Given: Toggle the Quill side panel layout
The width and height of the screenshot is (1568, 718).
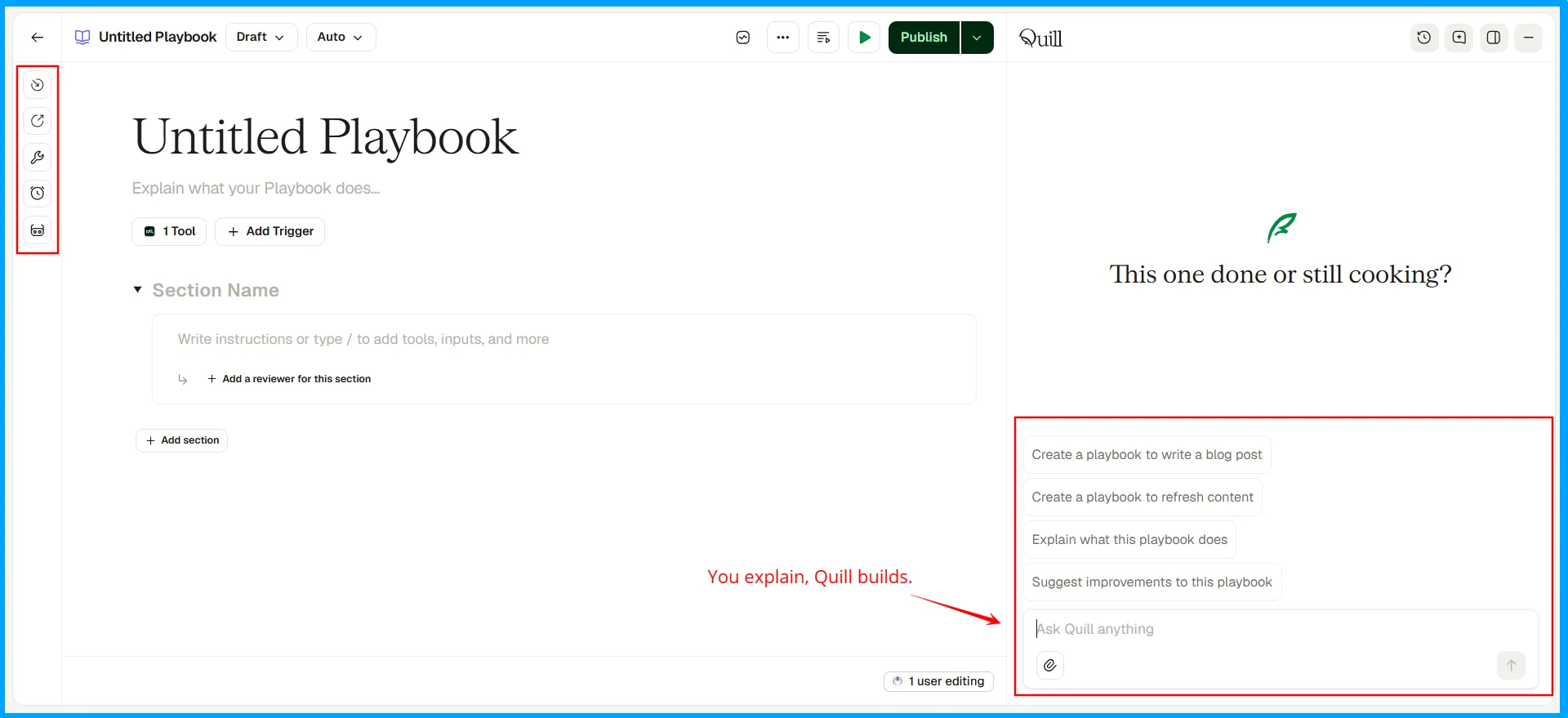Looking at the screenshot, I should click(1494, 38).
